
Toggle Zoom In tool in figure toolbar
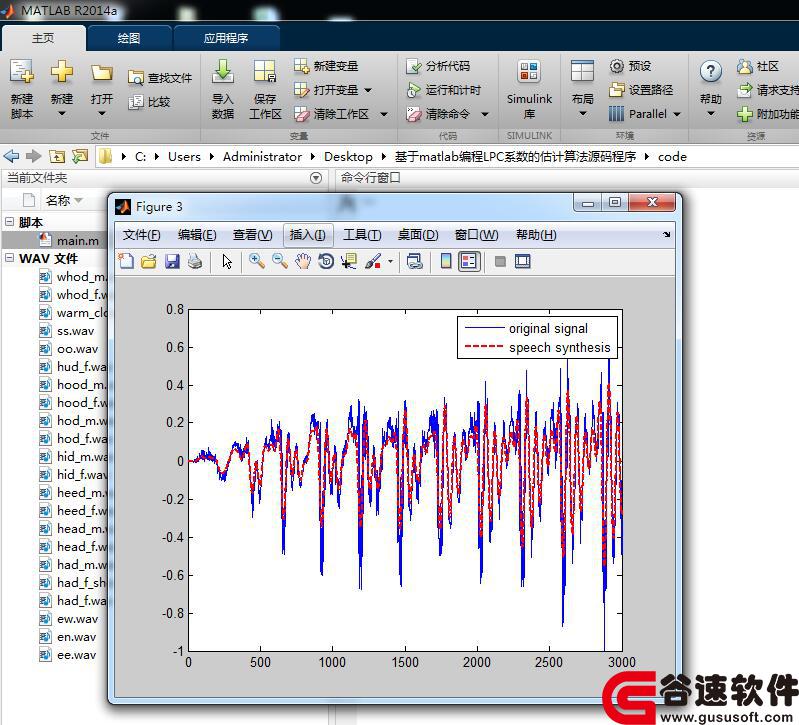click(256, 261)
